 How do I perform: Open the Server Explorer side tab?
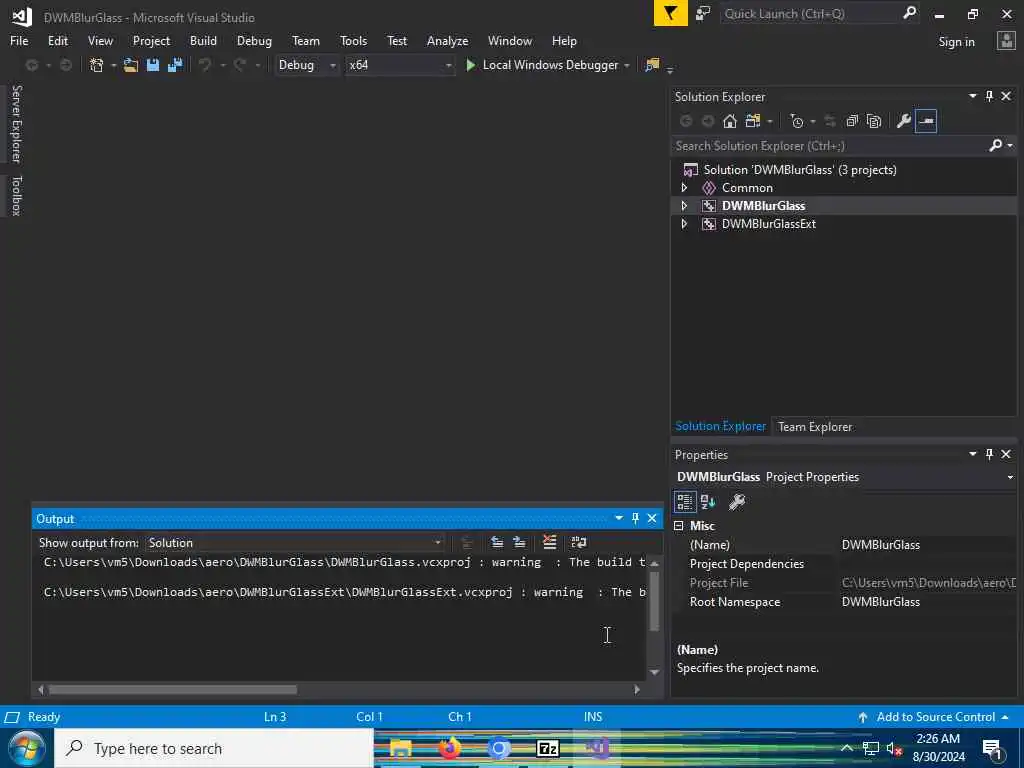point(16,123)
